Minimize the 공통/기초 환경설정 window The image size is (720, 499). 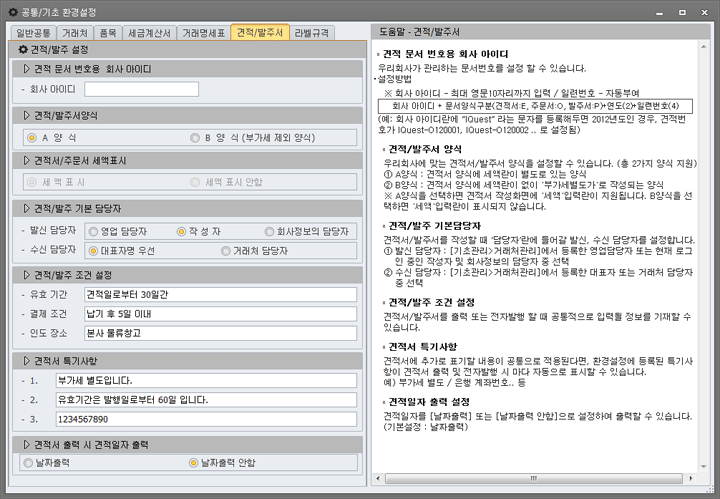click(660, 12)
